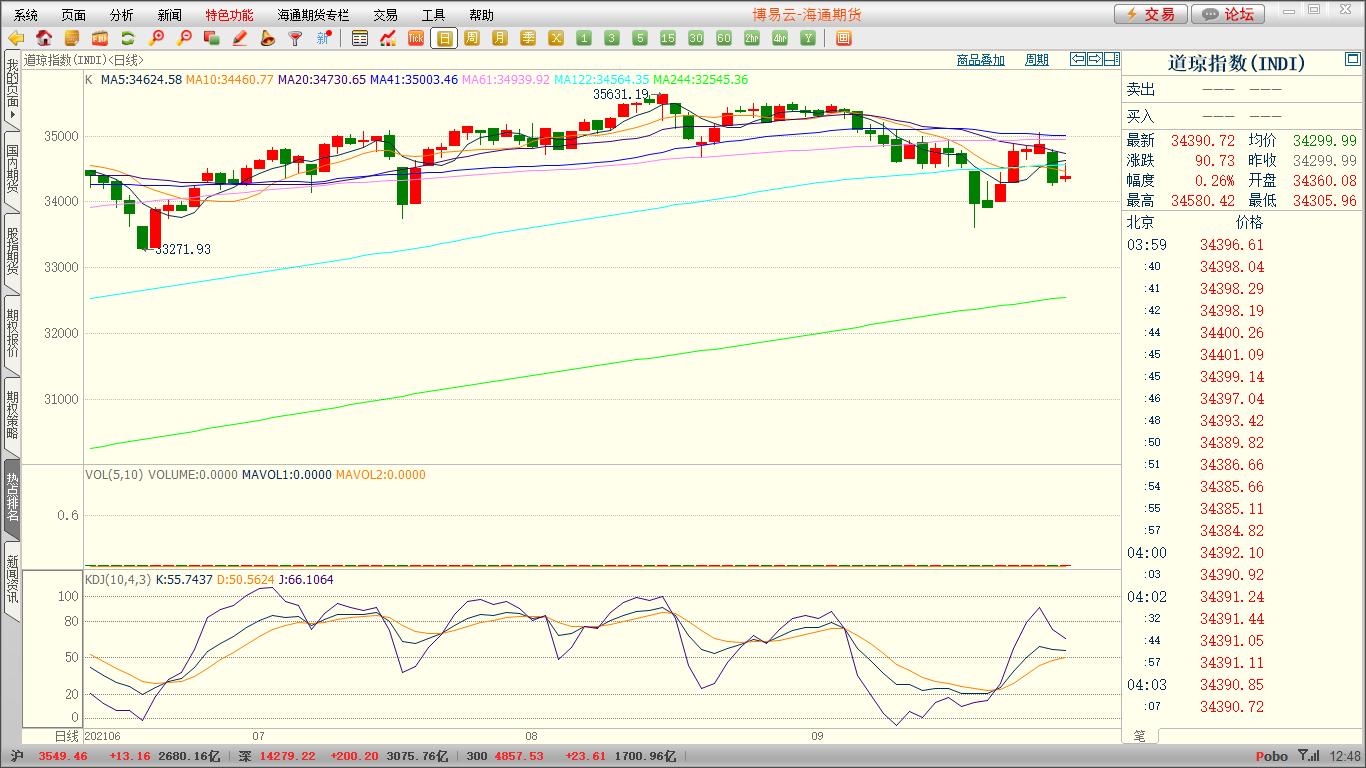Expand the 我的页面 side tab
This screenshot has height=768, width=1366.
(x=12, y=89)
